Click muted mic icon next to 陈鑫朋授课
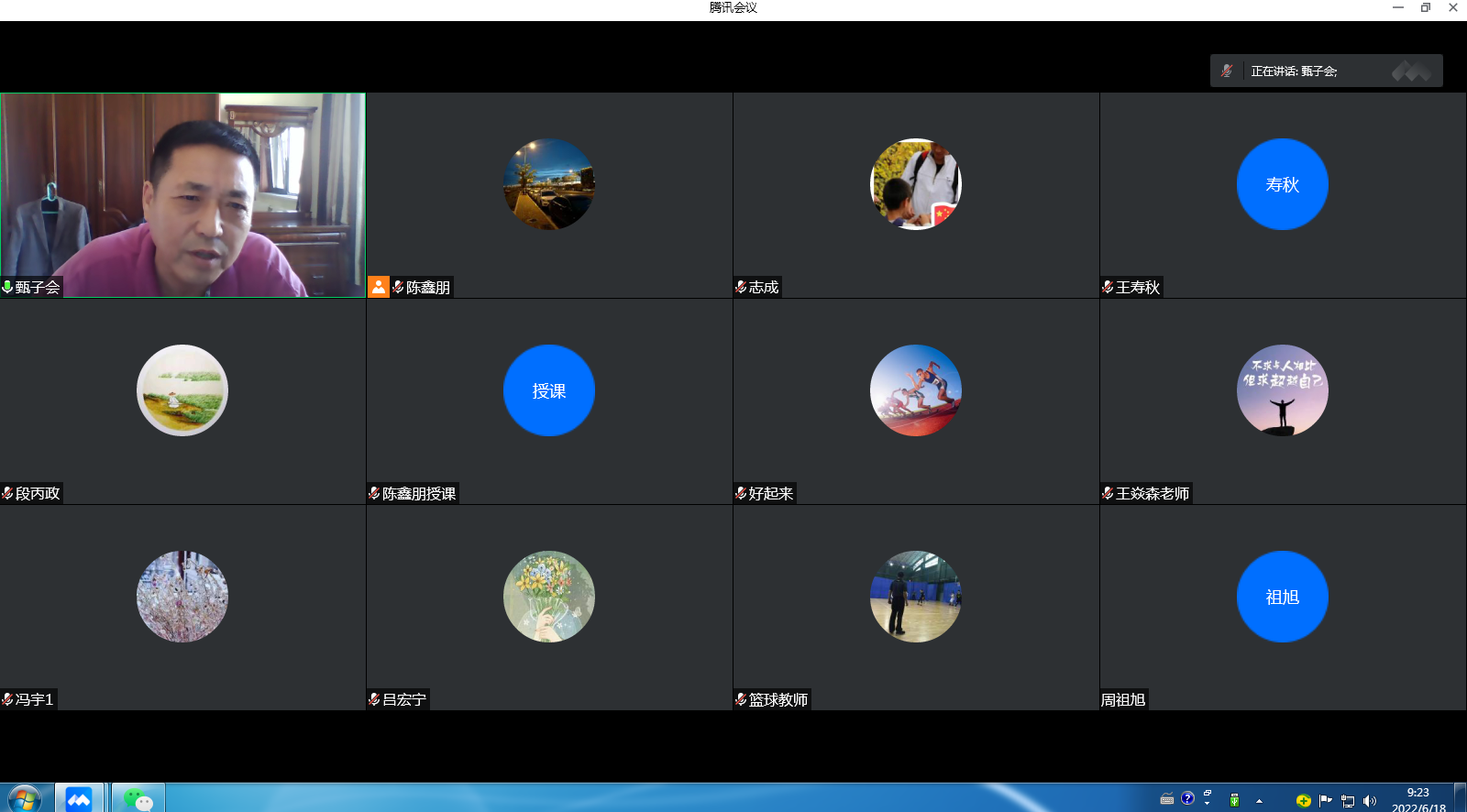The width and height of the screenshot is (1467, 812). 374,493
